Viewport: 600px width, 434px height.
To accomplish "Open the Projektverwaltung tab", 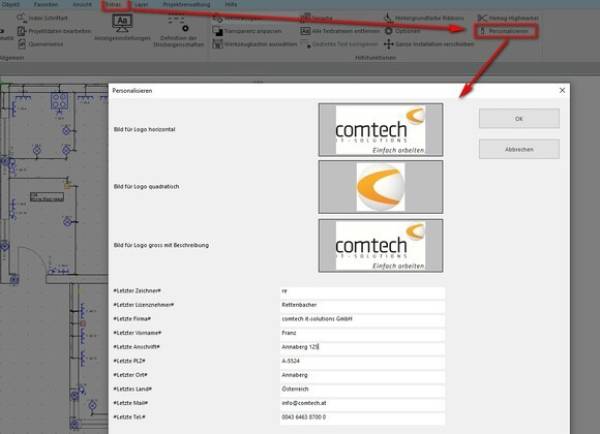I will point(186,5).
